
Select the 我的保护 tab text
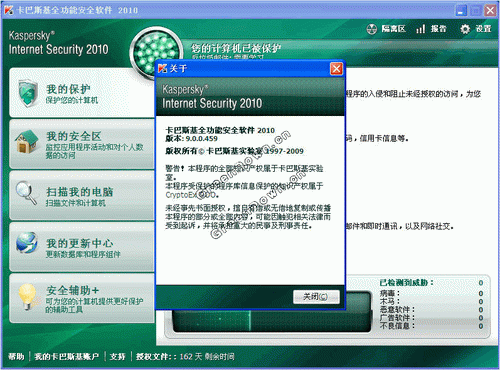(68, 89)
